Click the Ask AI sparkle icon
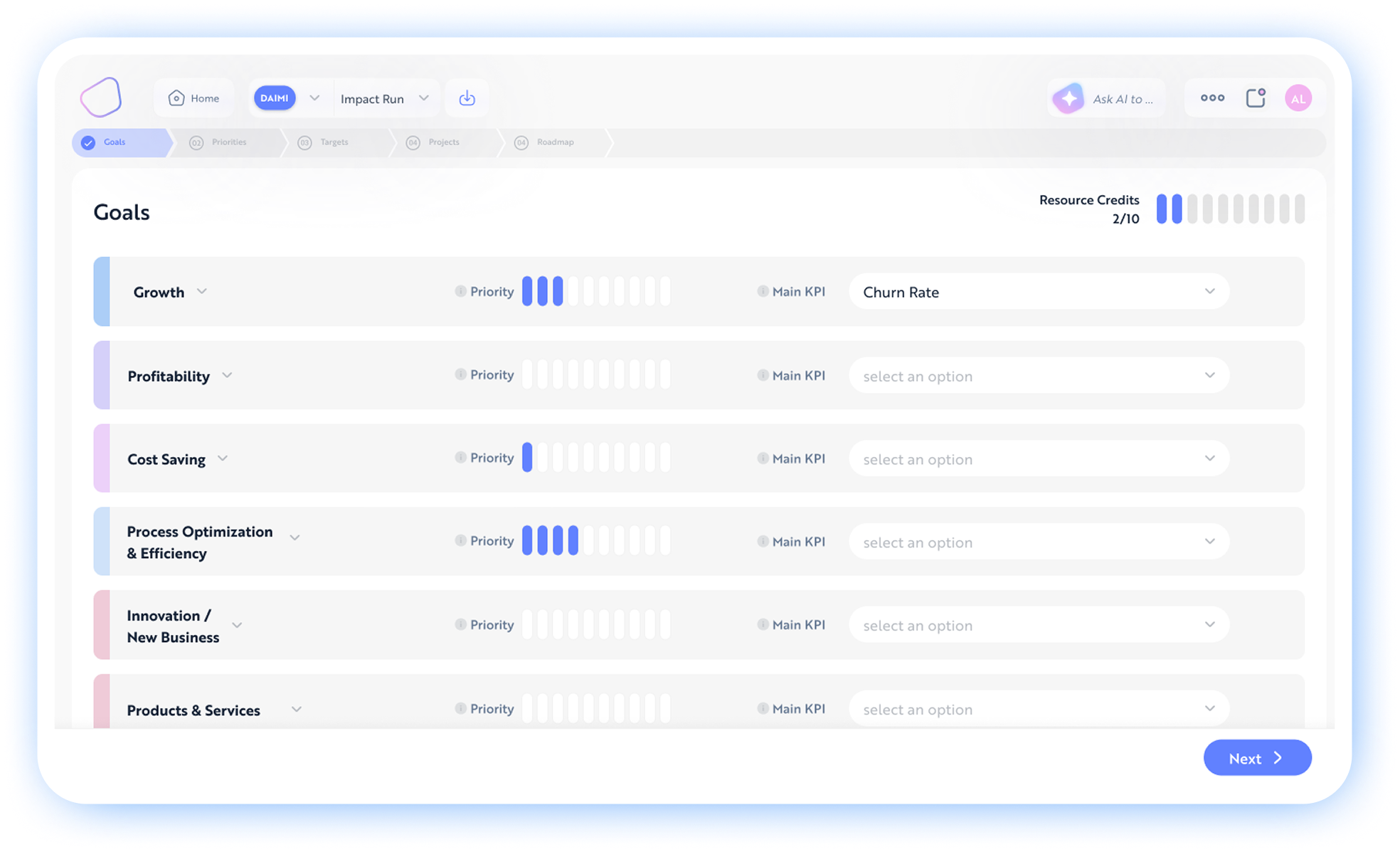The width and height of the screenshot is (1400, 852). coord(1068,98)
